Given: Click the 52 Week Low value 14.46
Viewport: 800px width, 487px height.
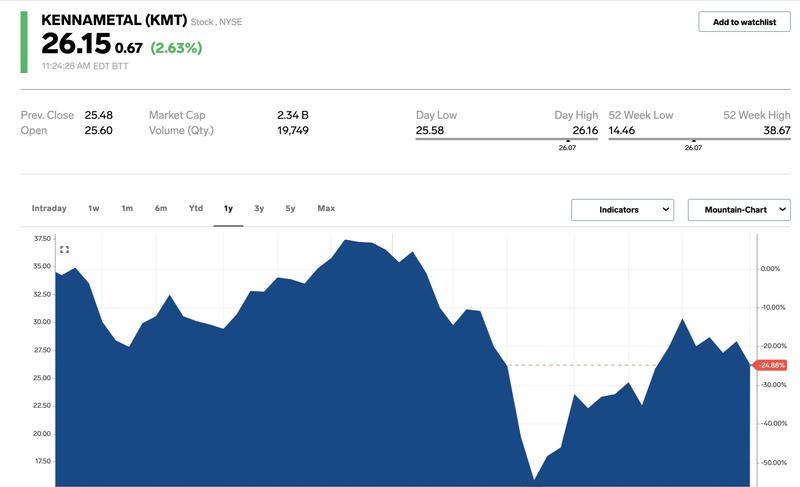Looking at the screenshot, I should point(621,131).
